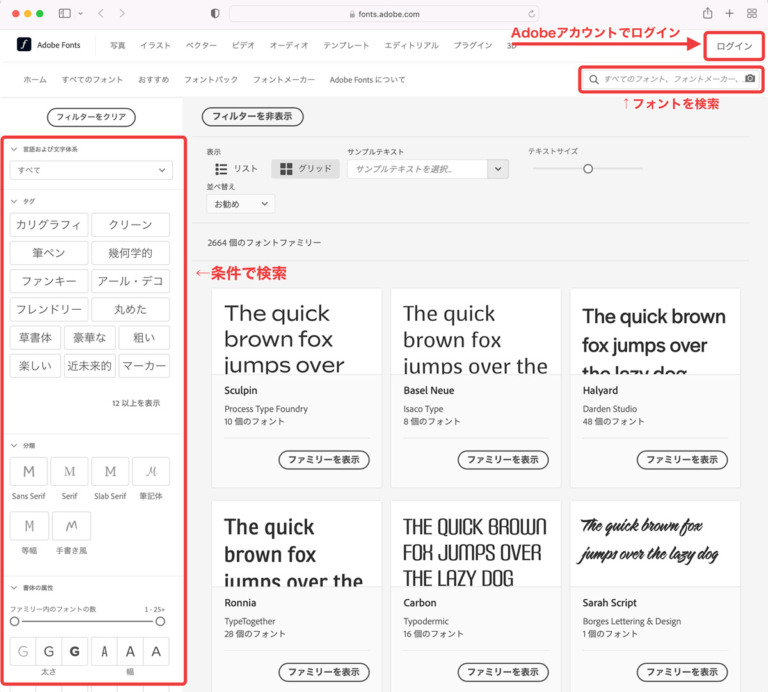
Task: Choose wide width A icon
Action: click(156, 651)
